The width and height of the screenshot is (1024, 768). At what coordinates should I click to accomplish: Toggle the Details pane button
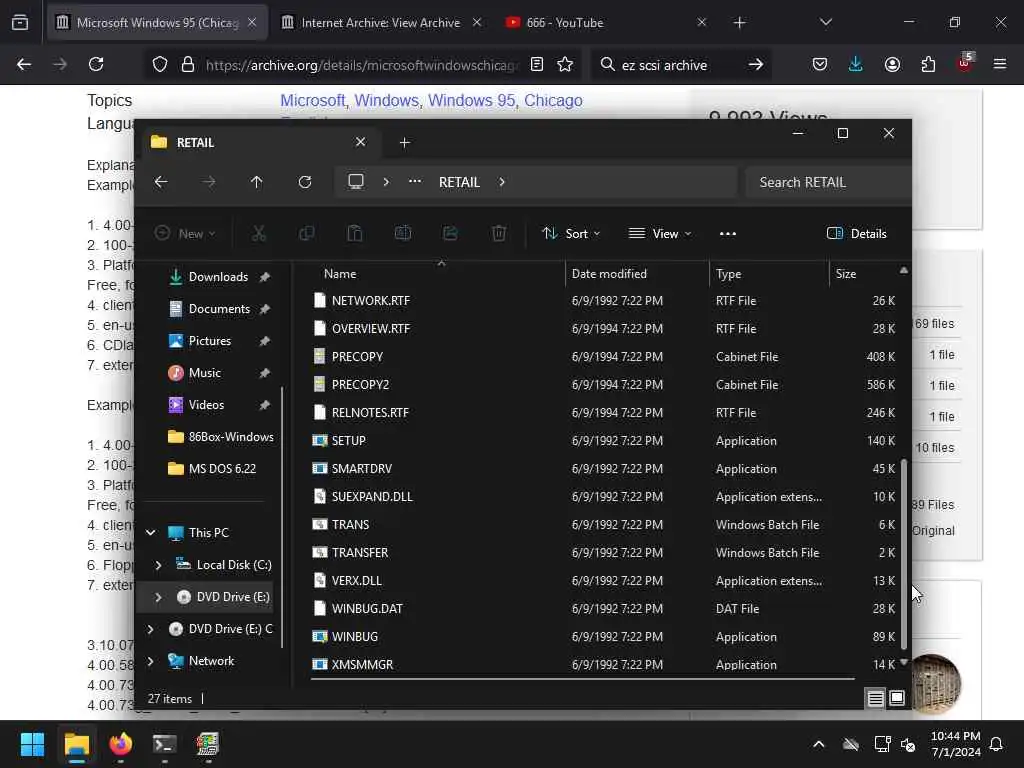[x=856, y=234]
